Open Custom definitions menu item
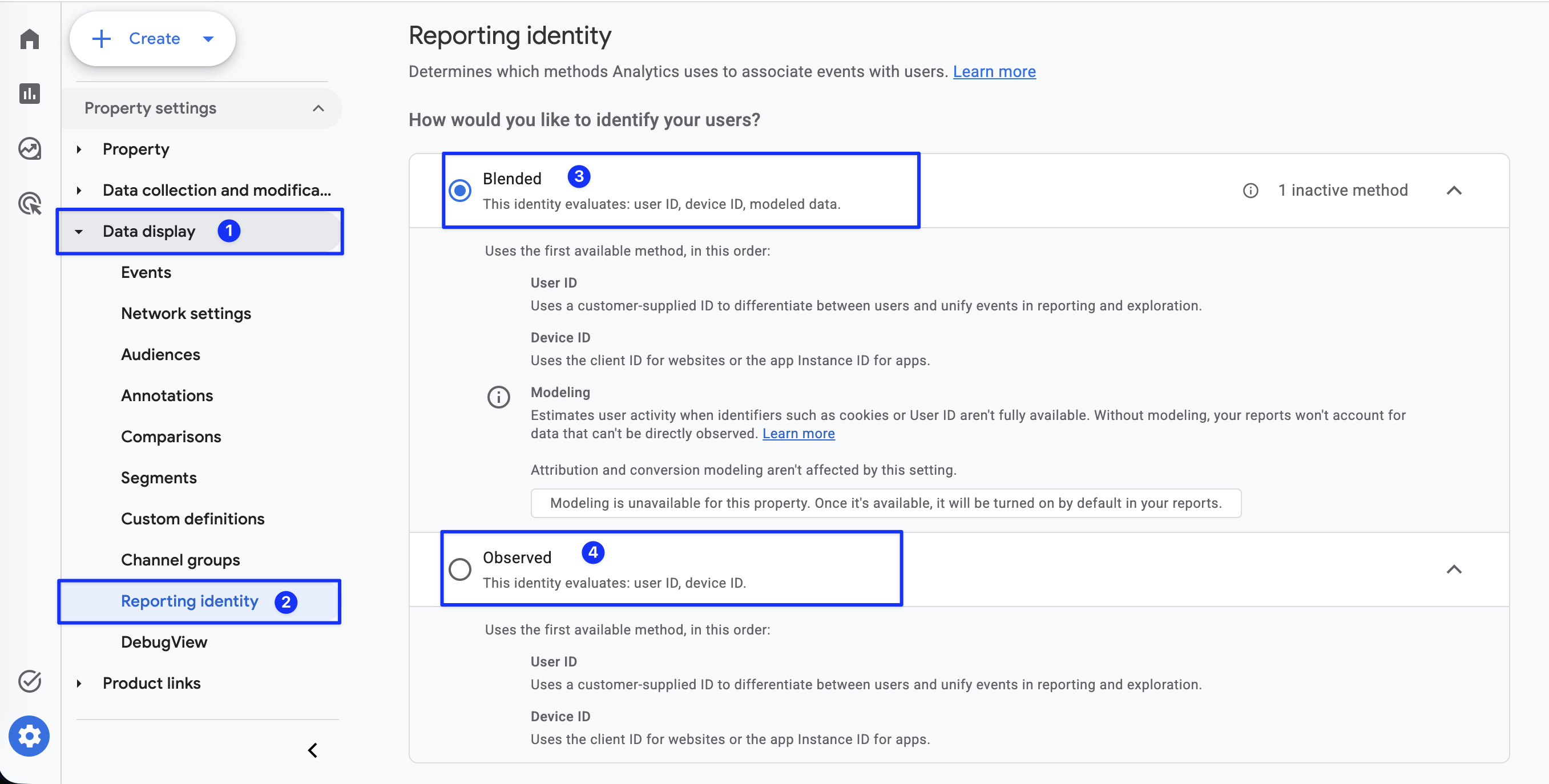Screen dimensions: 1549x784 click(x=192, y=519)
